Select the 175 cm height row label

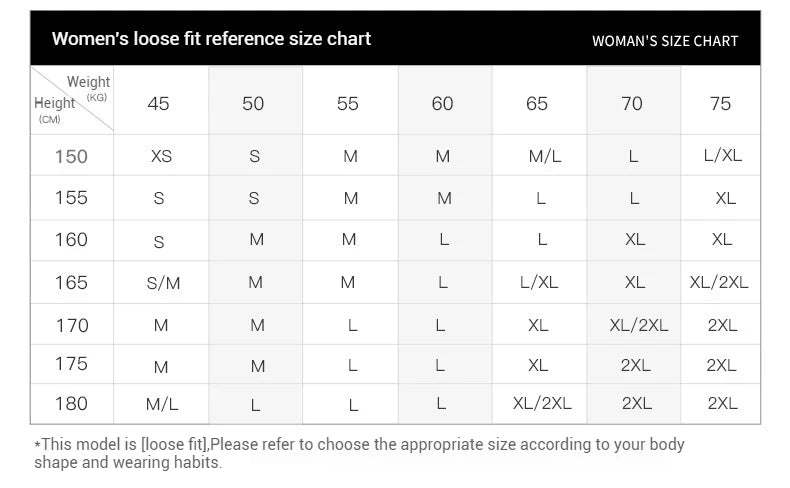[71, 364]
